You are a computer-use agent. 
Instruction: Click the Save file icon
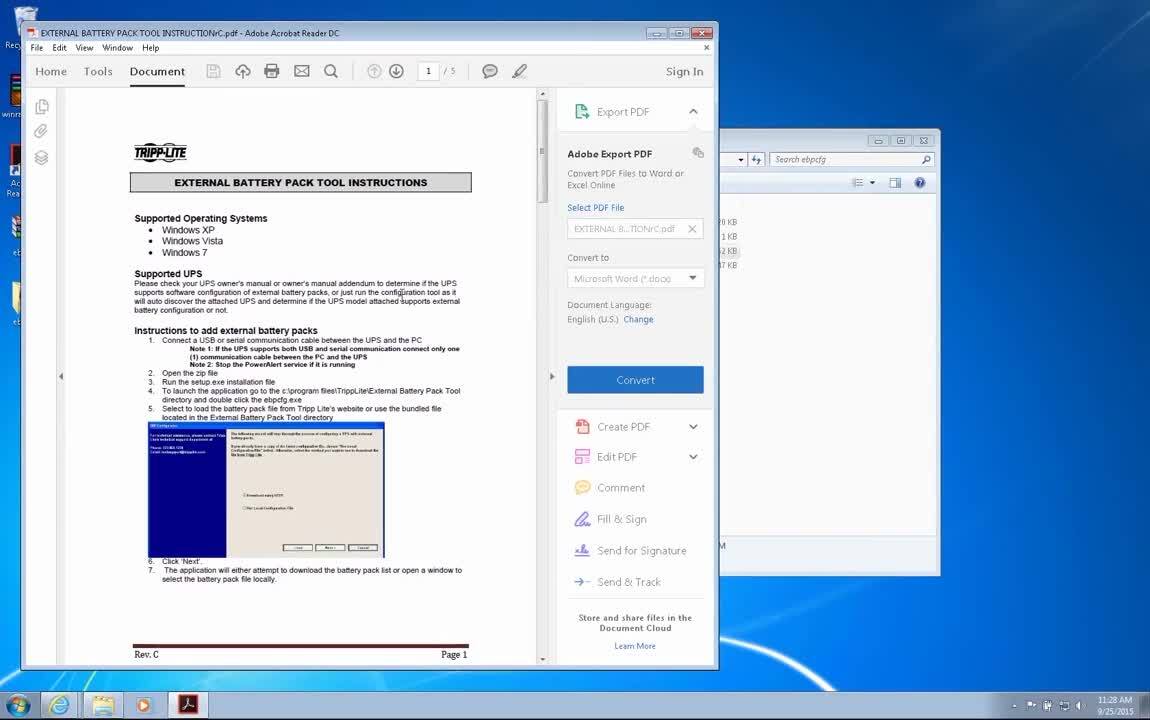click(213, 71)
